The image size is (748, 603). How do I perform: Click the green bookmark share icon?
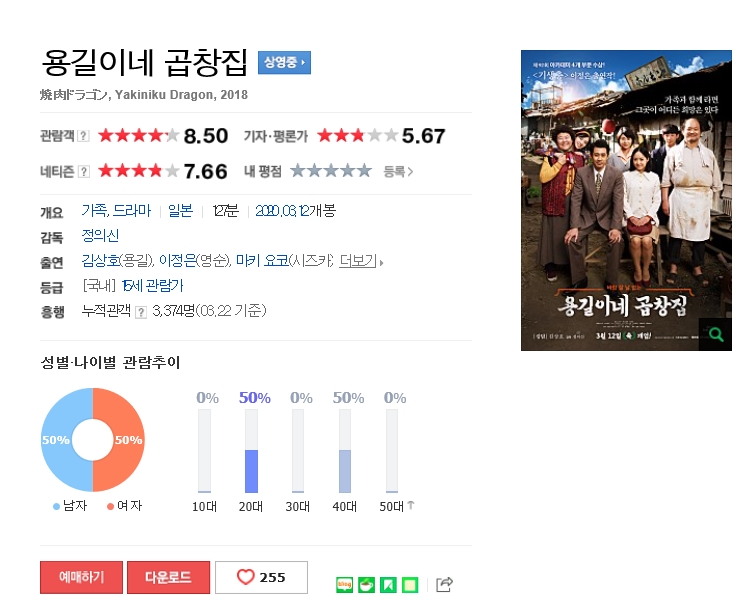pyautogui.click(x=388, y=584)
